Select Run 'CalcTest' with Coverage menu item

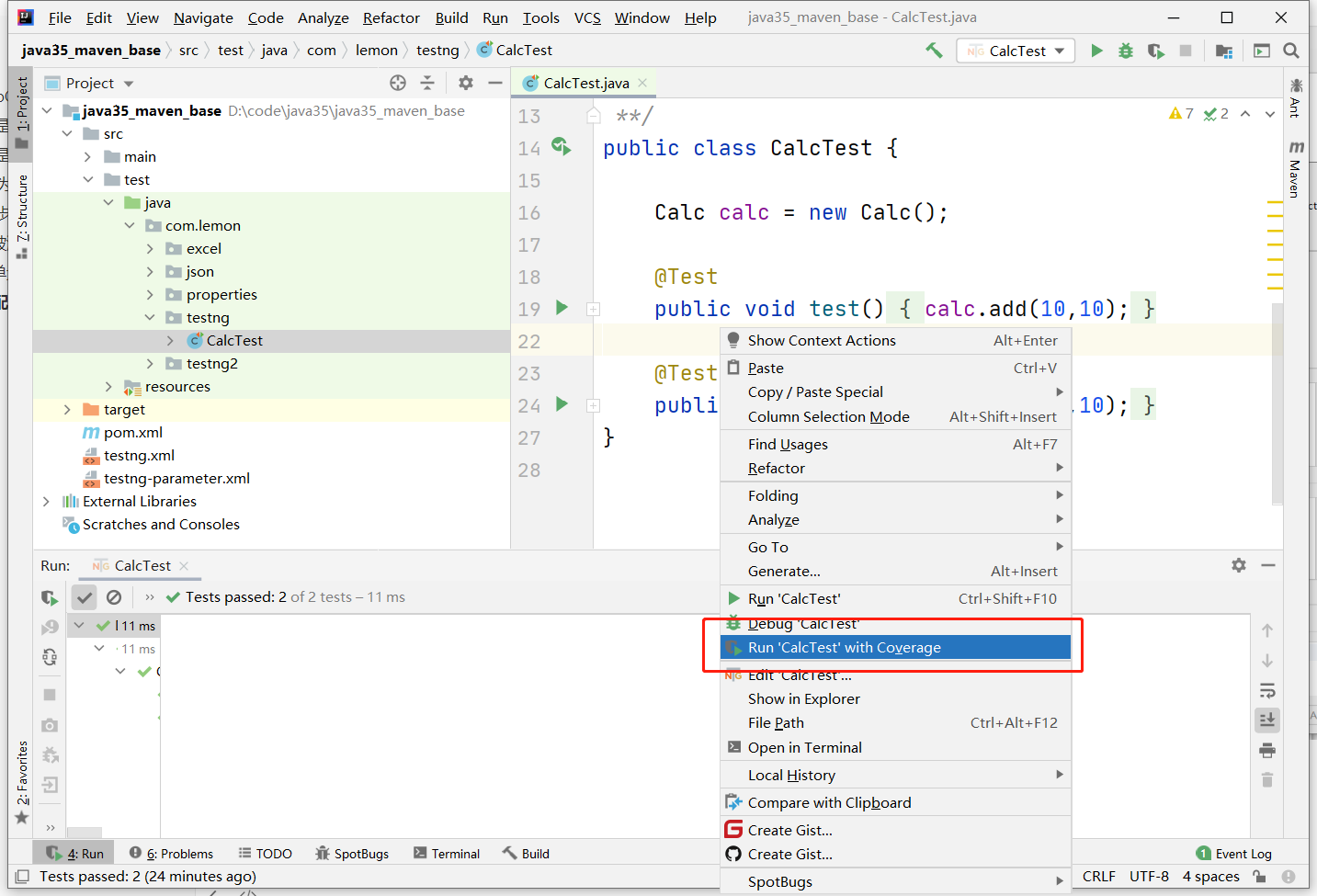click(x=844, y=648)
